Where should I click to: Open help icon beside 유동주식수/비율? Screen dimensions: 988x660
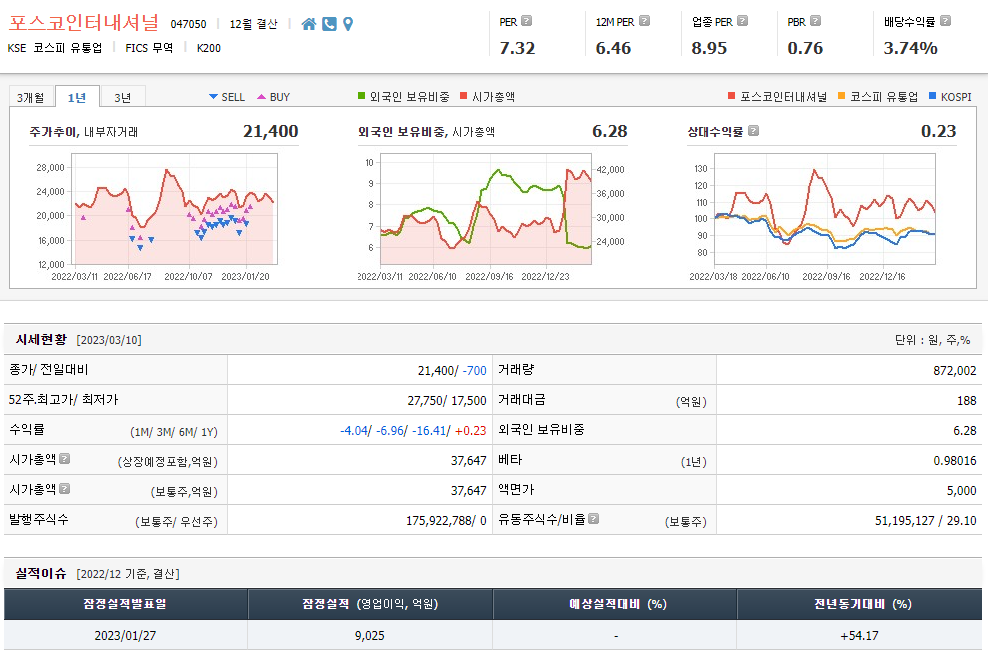(594, 519)
